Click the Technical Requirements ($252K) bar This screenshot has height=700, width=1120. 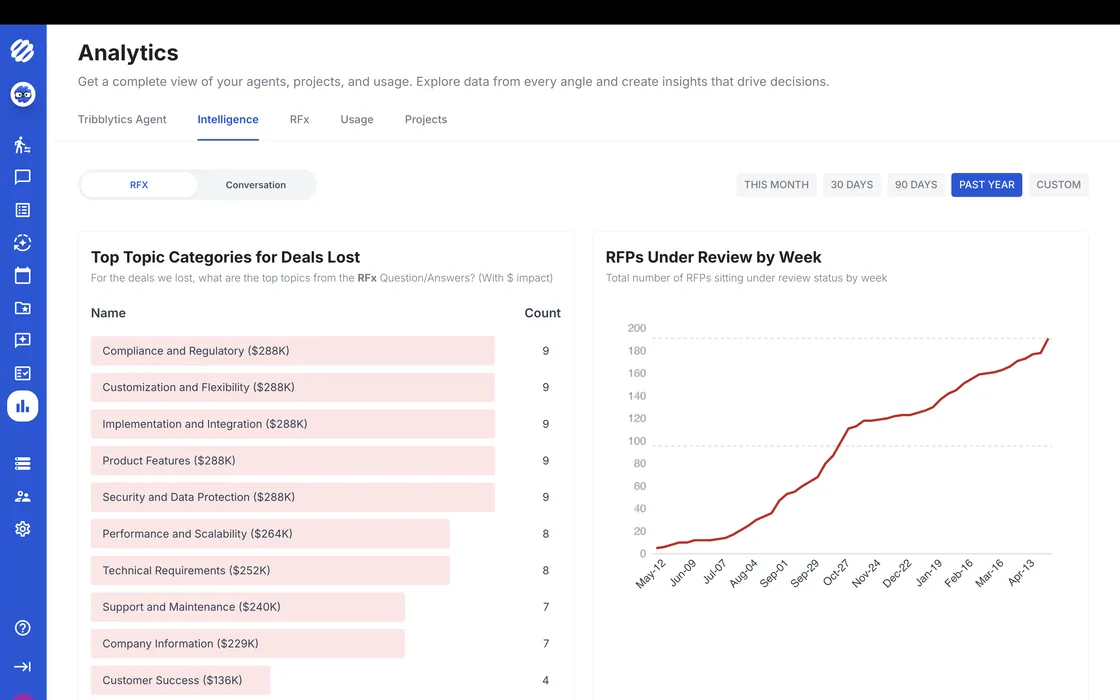pos(270,570)
